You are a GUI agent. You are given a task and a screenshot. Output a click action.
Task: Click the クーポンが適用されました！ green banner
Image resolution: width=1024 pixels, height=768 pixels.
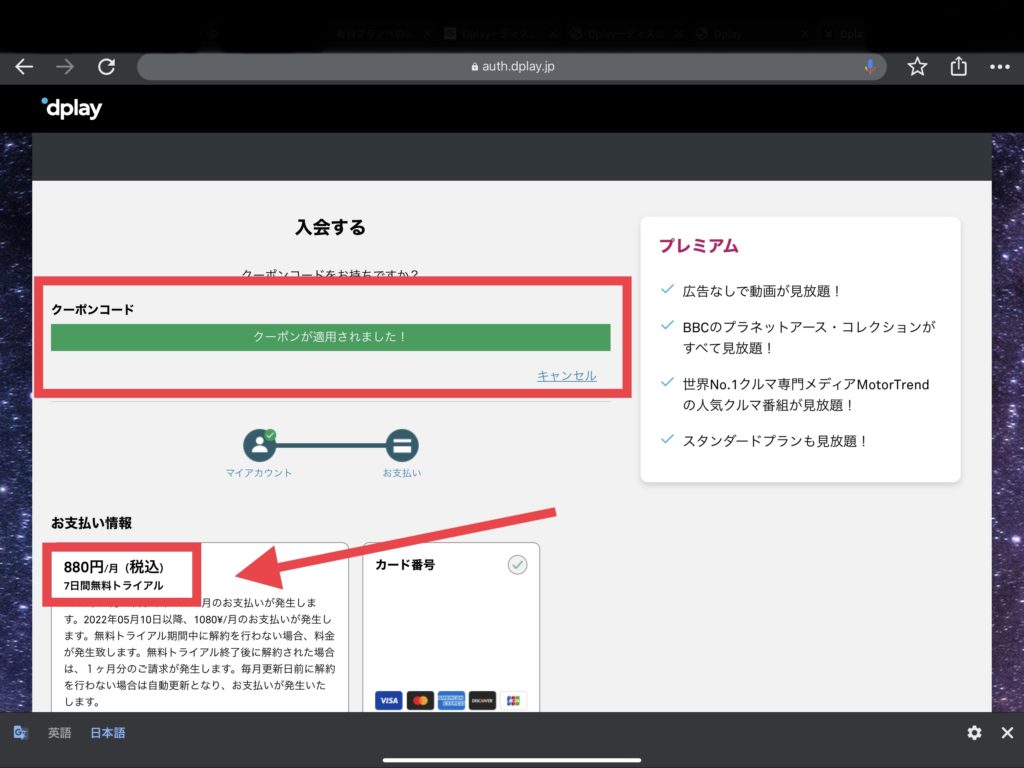pyautogui.click(x=330, y=337)
